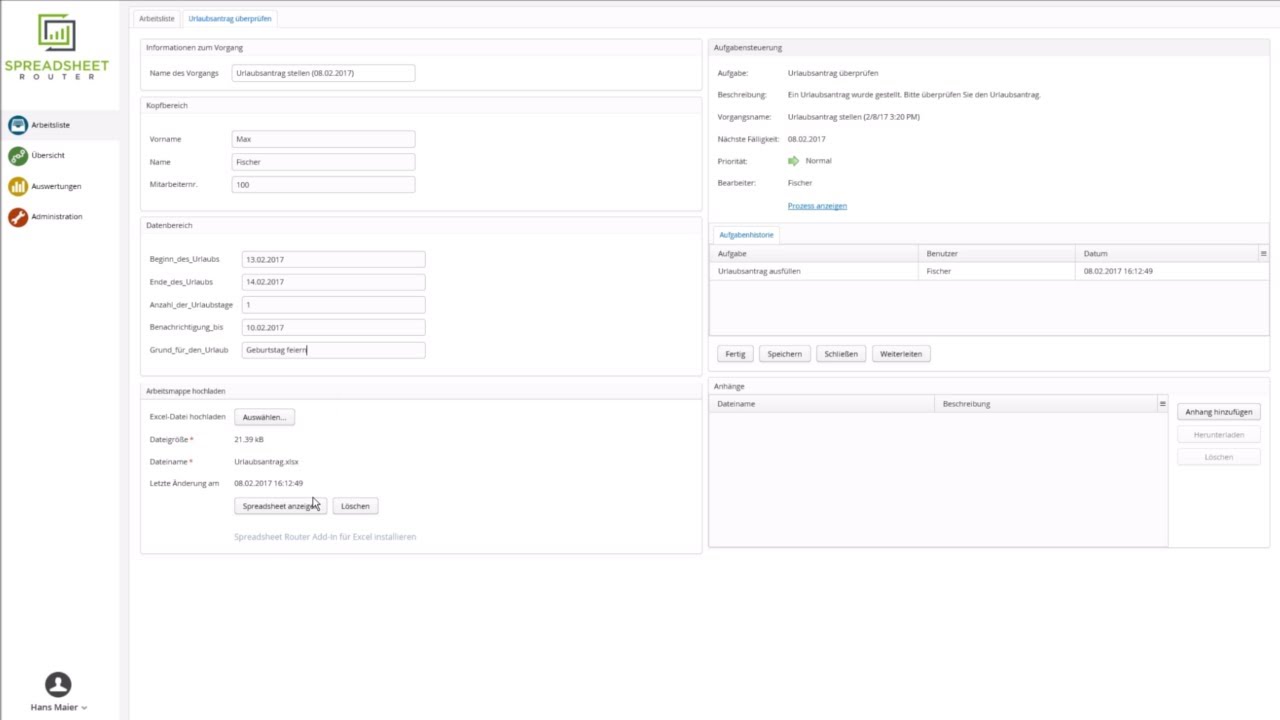Click Anhang hinzufügen button
The width and height of the screenshot is (1280, 720).
click(1218, 412)
